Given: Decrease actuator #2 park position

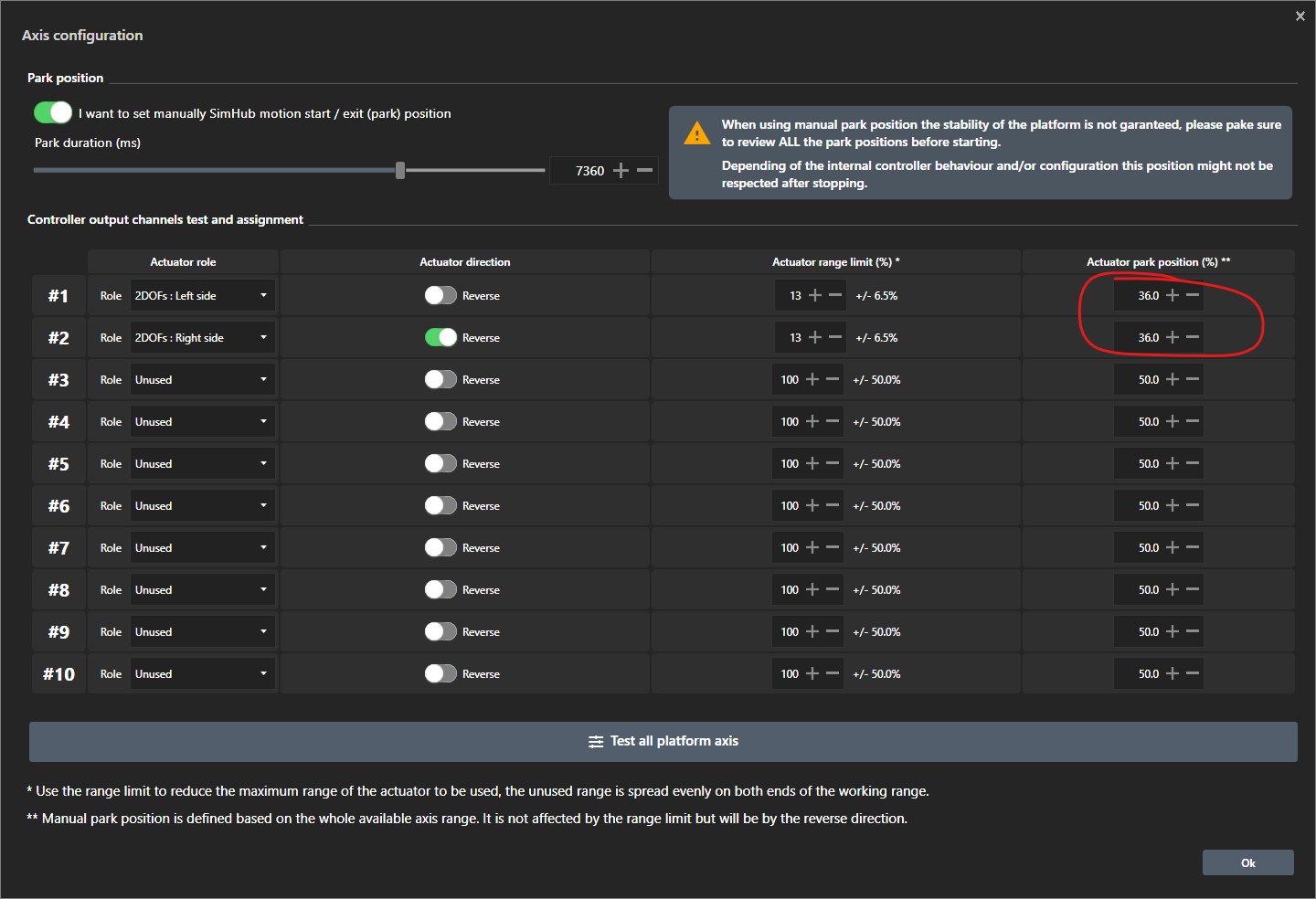Looking at the screenshot, I should [1193, 338].
